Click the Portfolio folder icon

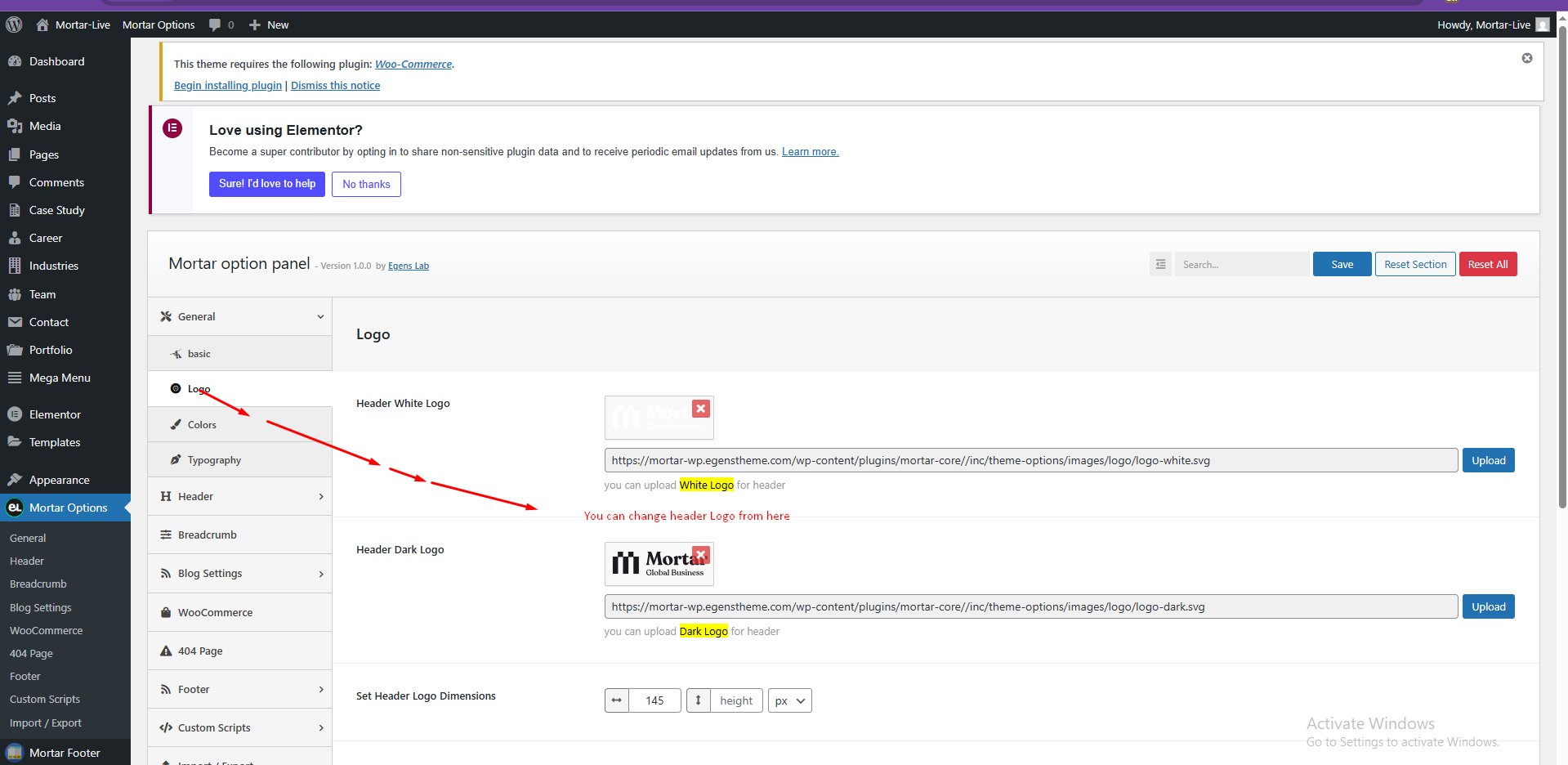pos(15,350)
